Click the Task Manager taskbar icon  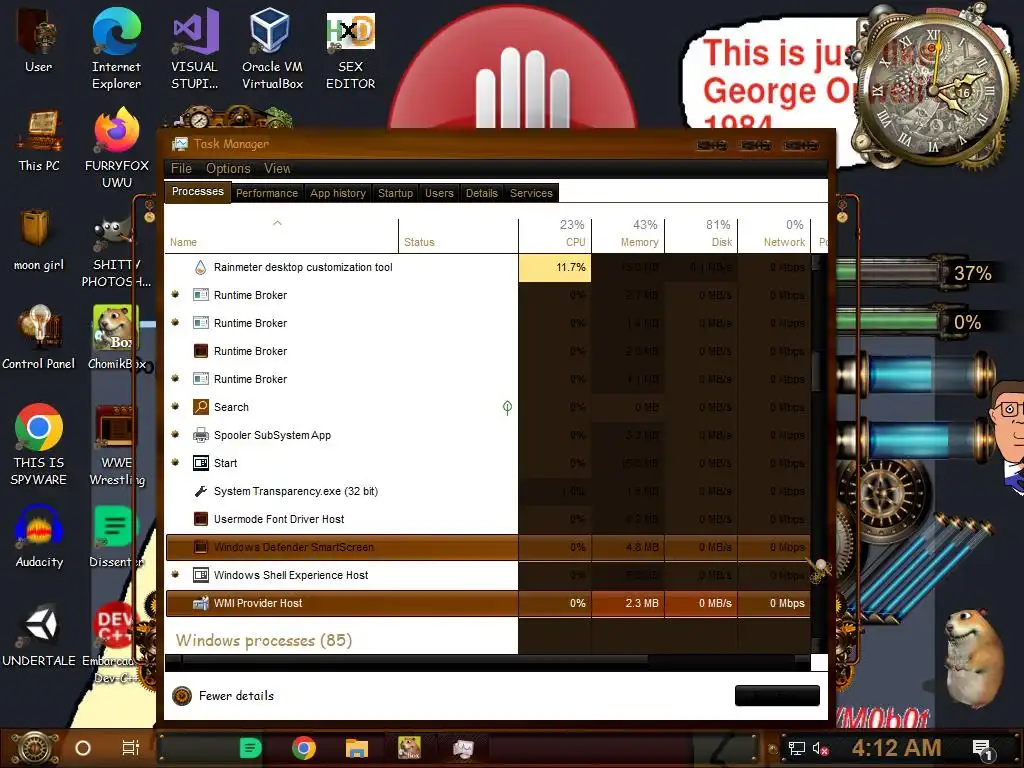pos(463,748)
